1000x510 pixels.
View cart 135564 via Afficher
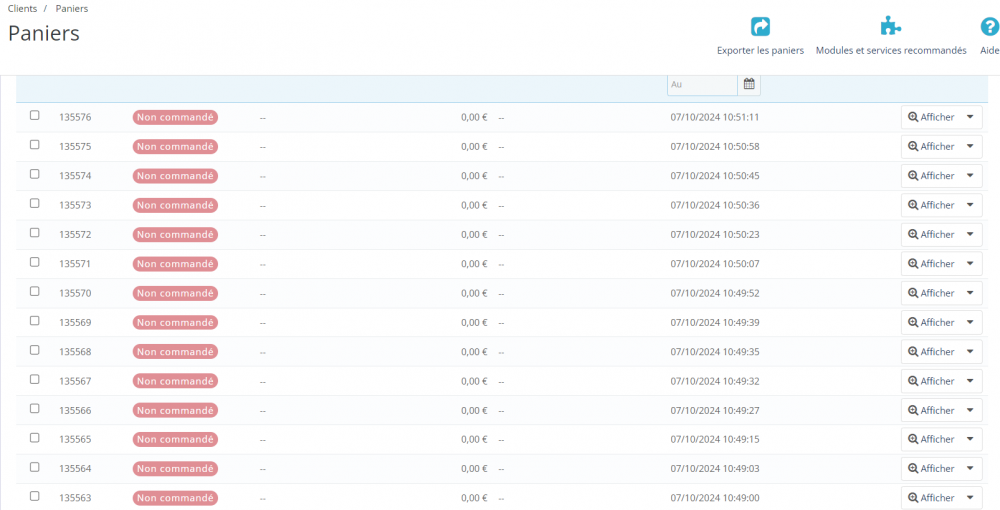[x=931, y=469]
